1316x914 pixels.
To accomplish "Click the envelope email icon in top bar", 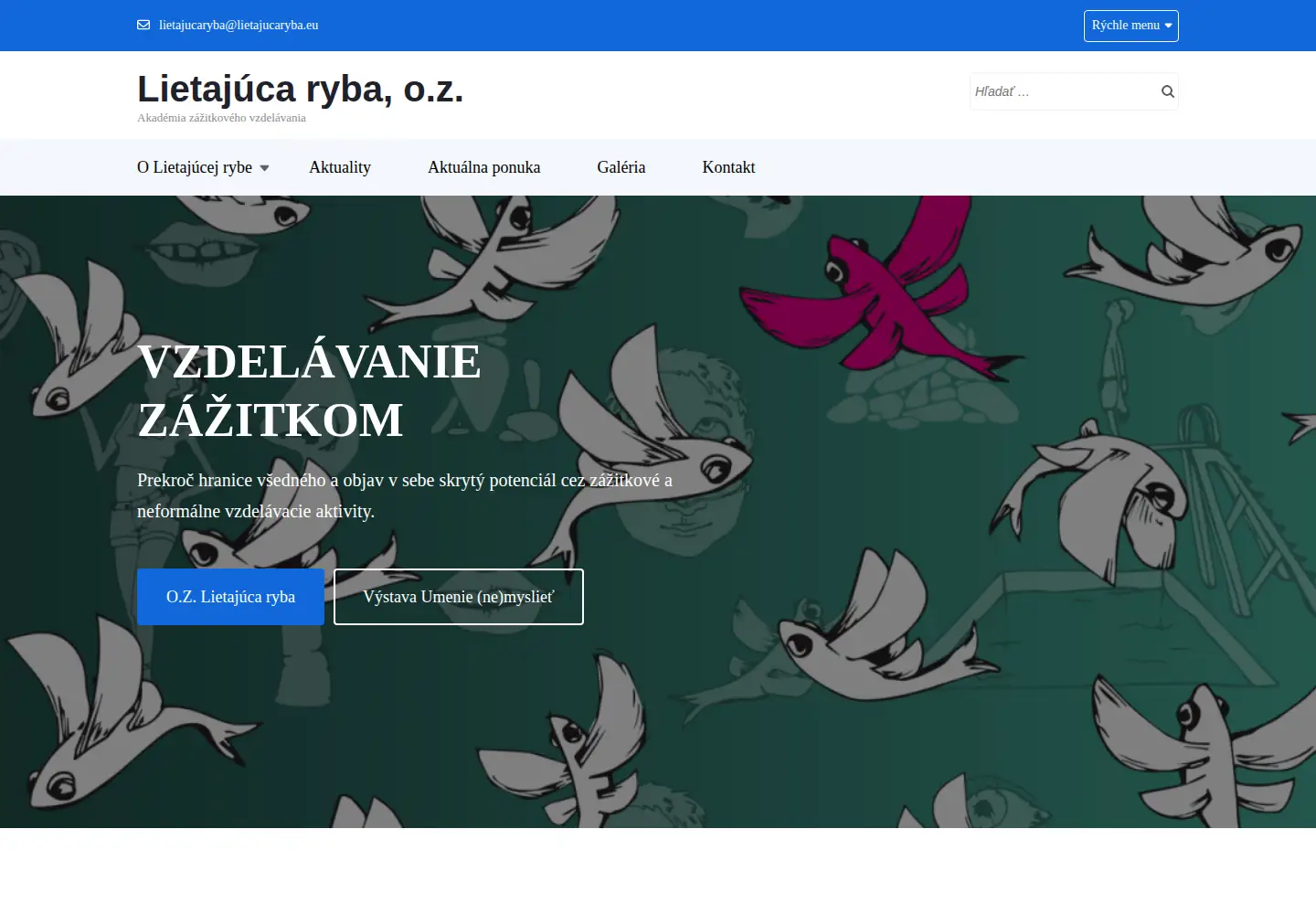I will [x=143, y=26].
